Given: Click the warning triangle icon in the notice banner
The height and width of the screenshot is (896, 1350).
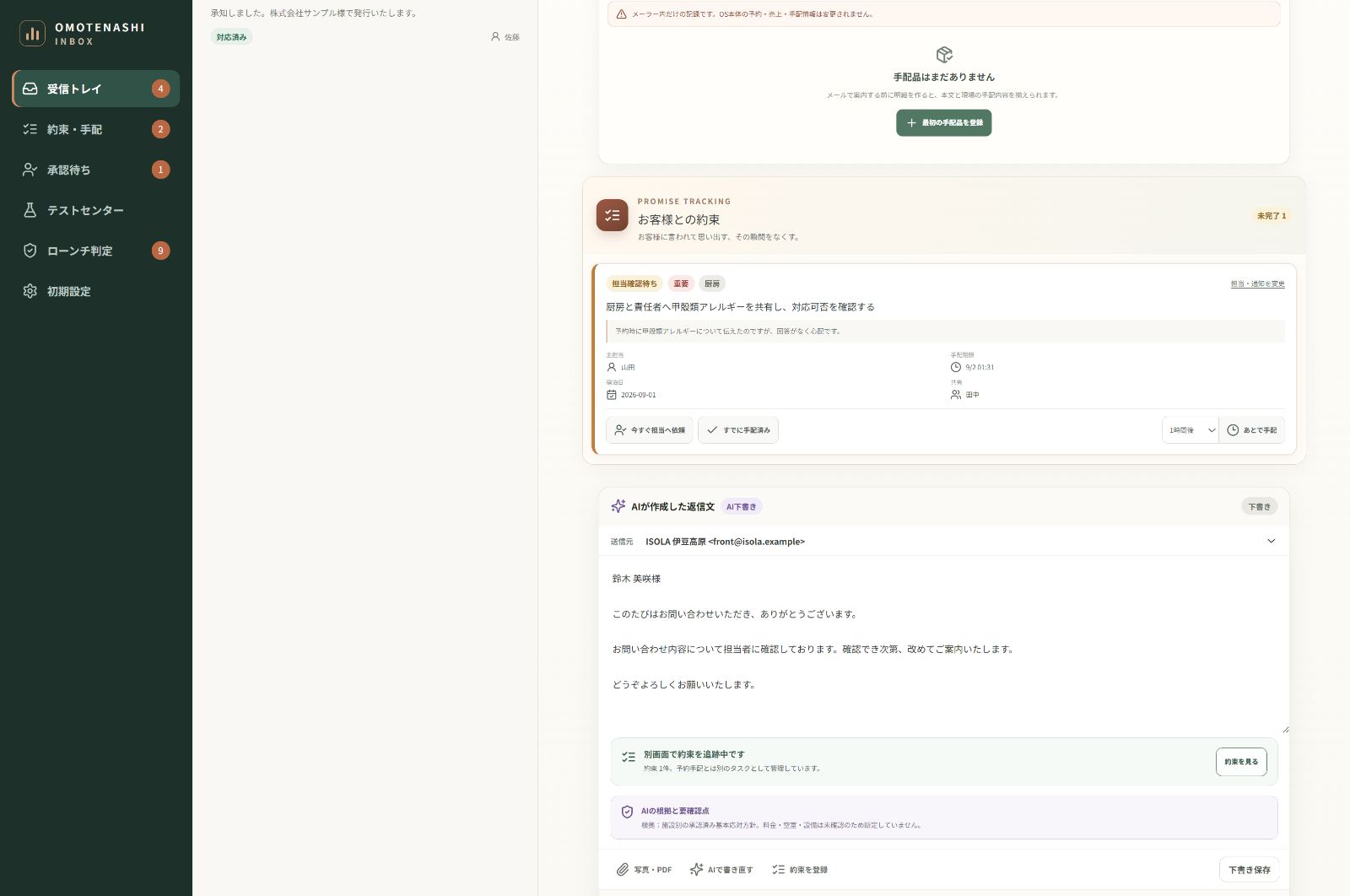Looking at the screenshot, I should point(622,14).
